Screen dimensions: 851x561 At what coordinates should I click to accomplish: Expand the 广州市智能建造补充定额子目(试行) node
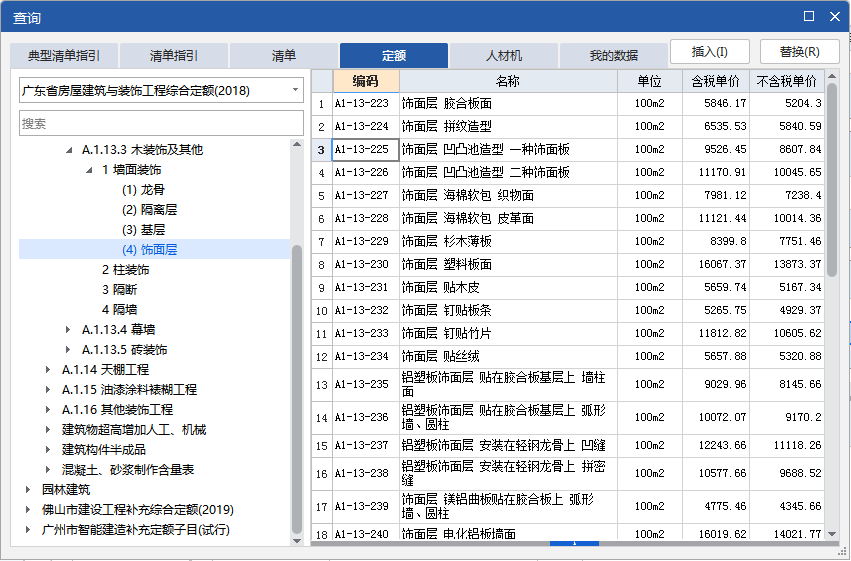[28, 530]
